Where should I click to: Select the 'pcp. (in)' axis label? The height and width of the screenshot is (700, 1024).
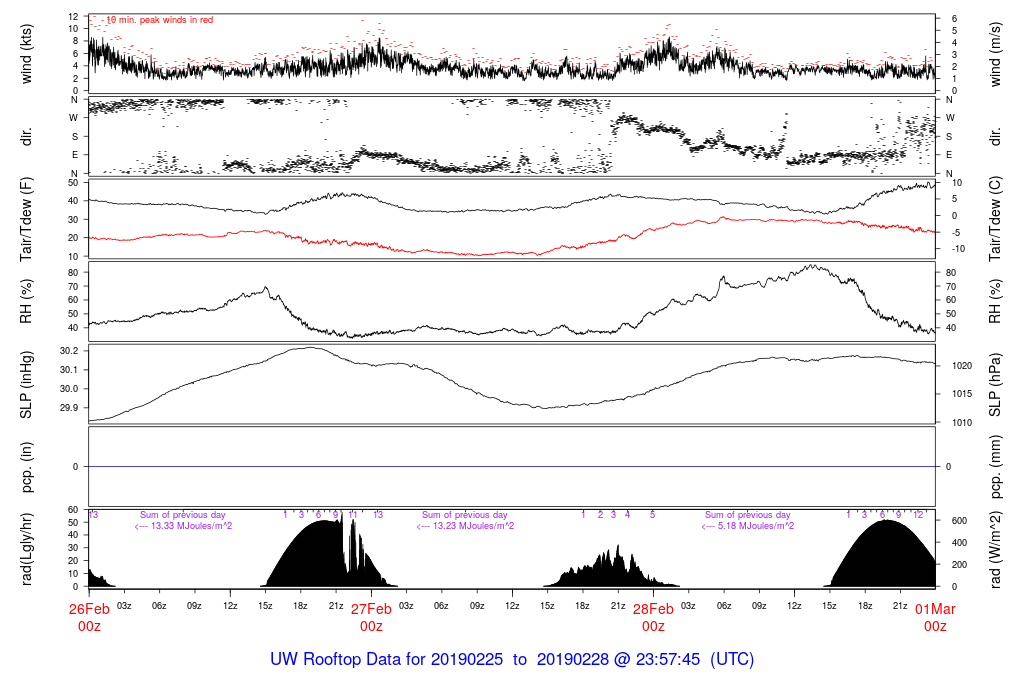(x=26, y=467)
